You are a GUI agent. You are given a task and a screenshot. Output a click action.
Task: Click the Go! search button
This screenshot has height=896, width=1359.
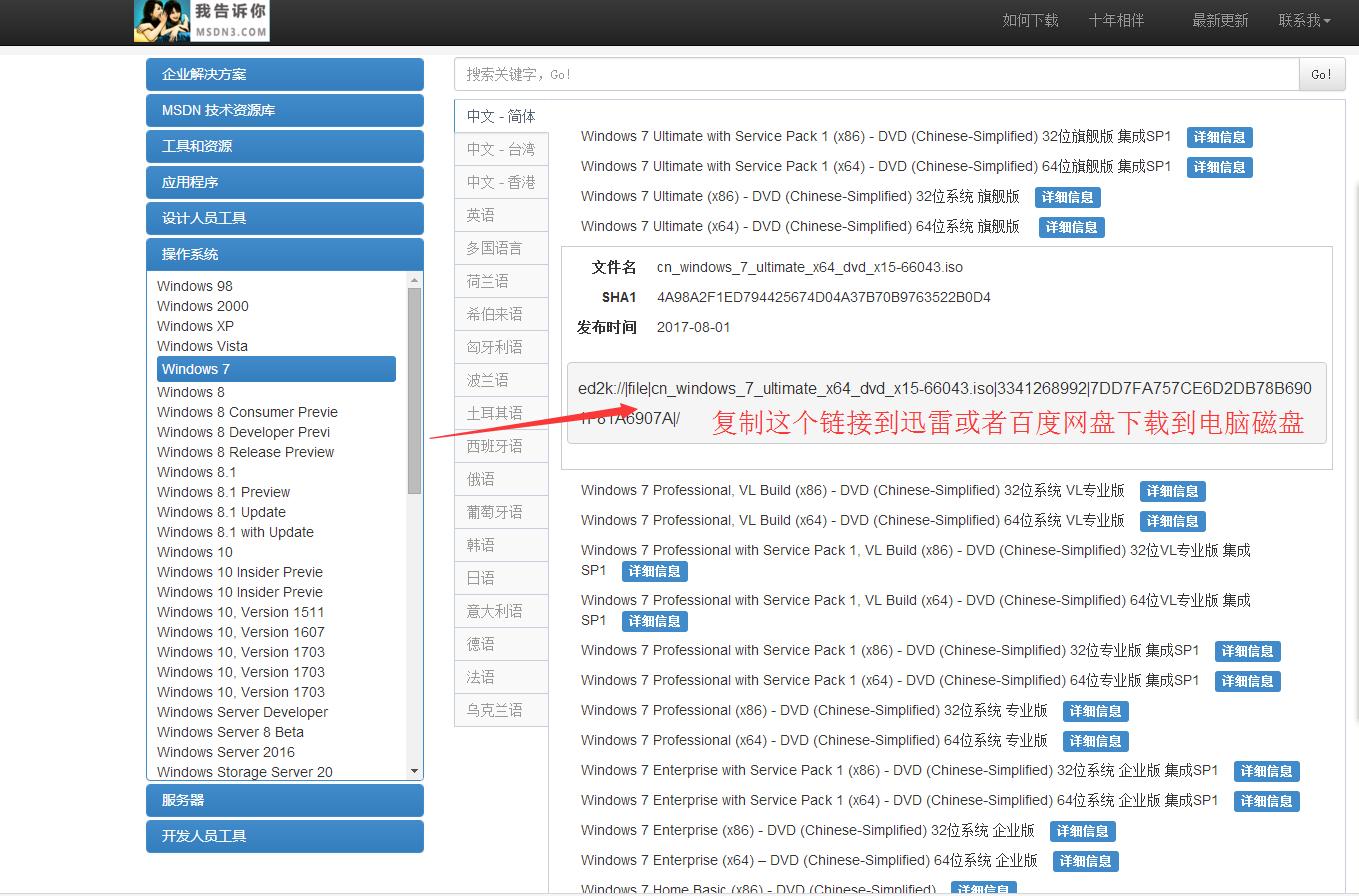point(1321,73)
